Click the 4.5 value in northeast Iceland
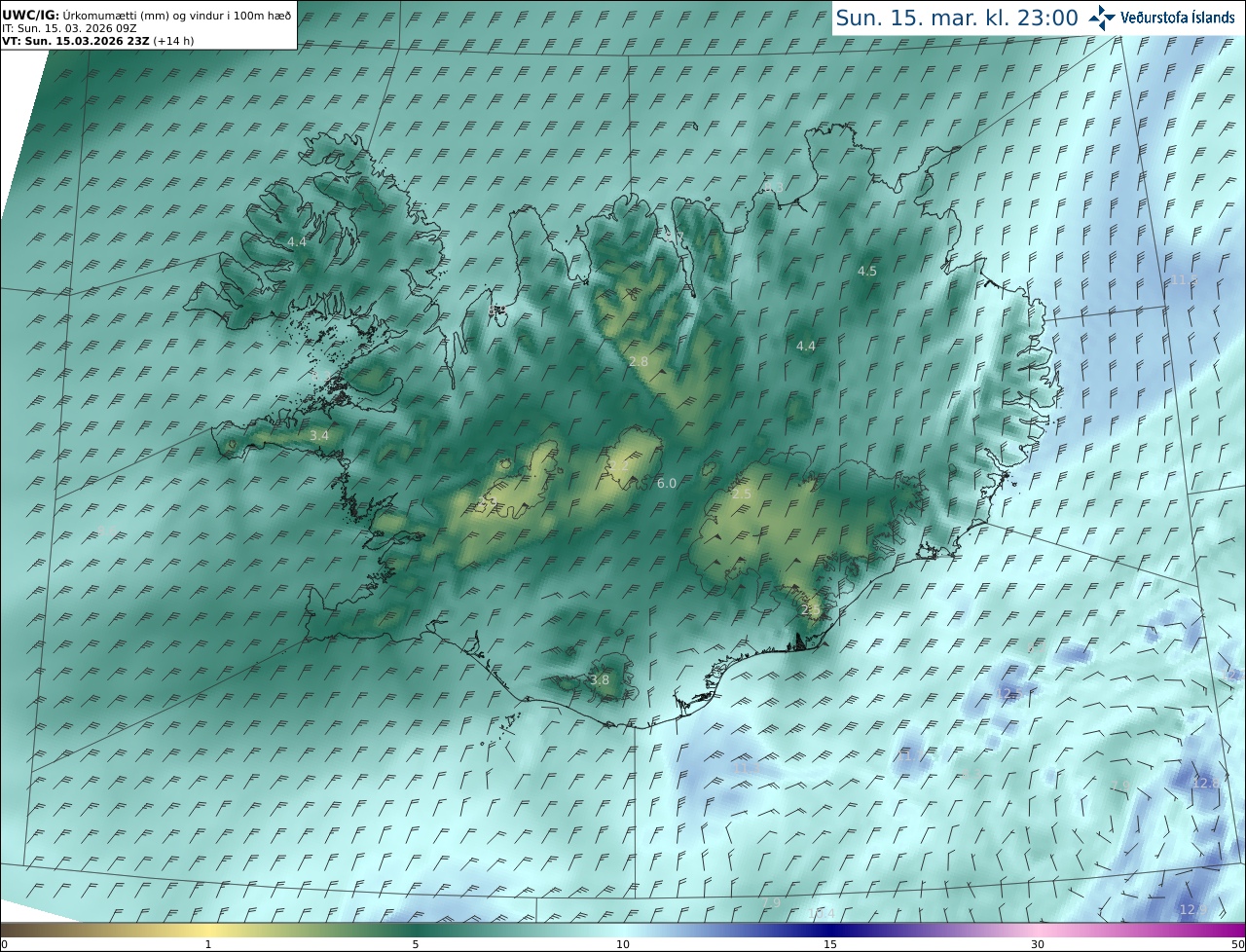 [x=866, y=271]
